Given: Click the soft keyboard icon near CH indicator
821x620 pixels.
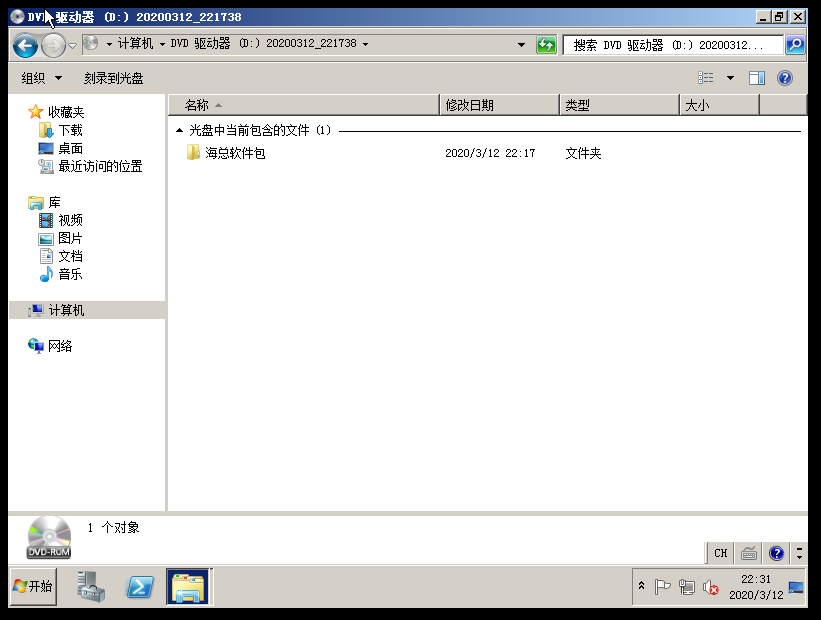Looking at the screenshot, I should [x=749, y=553].
